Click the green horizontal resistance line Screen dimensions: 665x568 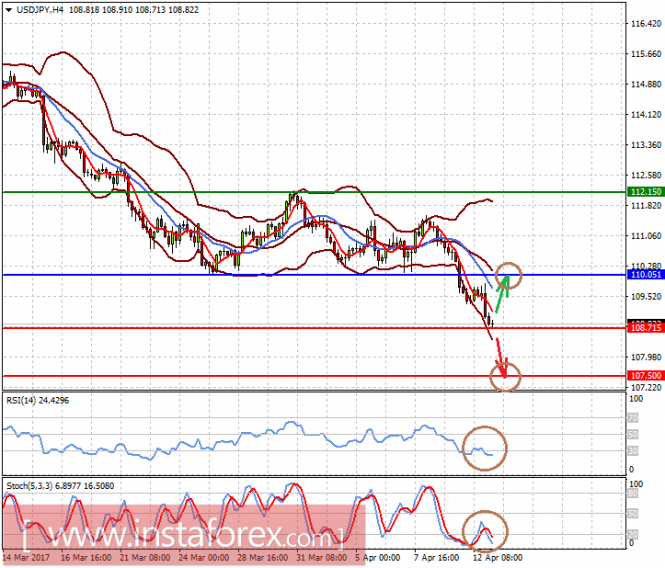pyautogui.click(x=314, y=192)
